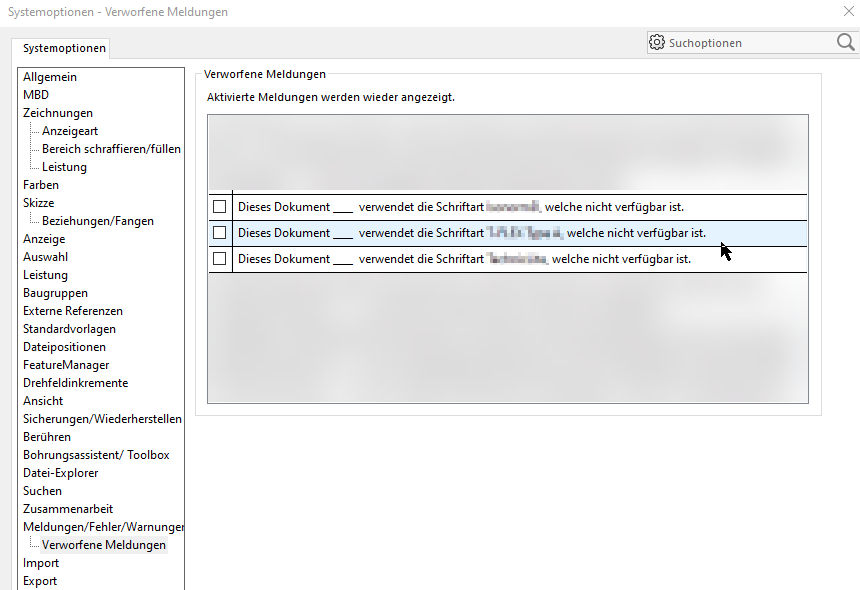Screen dimensions: 860x590
Task: Open Dateipositionen settings
Action: pos(64,347)
